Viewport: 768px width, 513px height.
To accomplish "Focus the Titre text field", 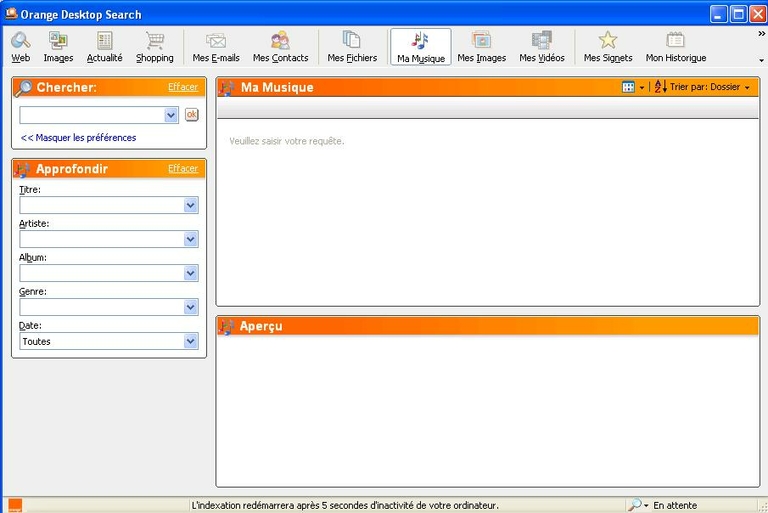I will coord(102,205).
